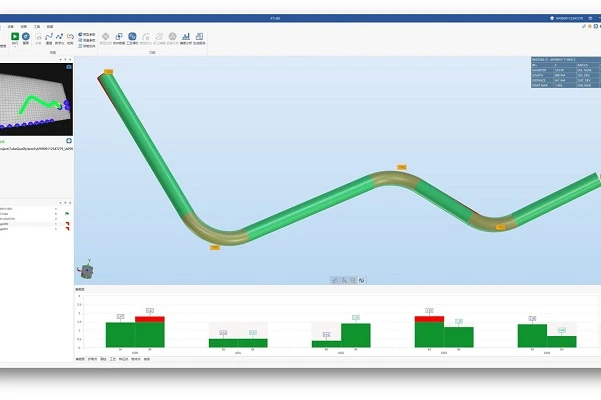Image resolution: width=601 pixels, height=400 pixels.
Task: Open the second menu tab in the ribbon
Action: click(24, 26)
